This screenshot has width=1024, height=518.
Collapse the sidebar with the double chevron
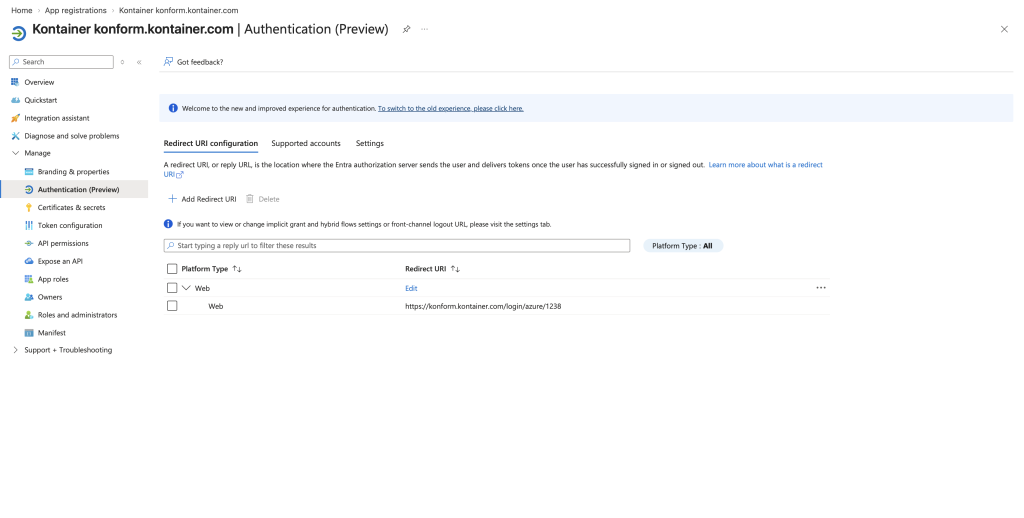point(139,62)
